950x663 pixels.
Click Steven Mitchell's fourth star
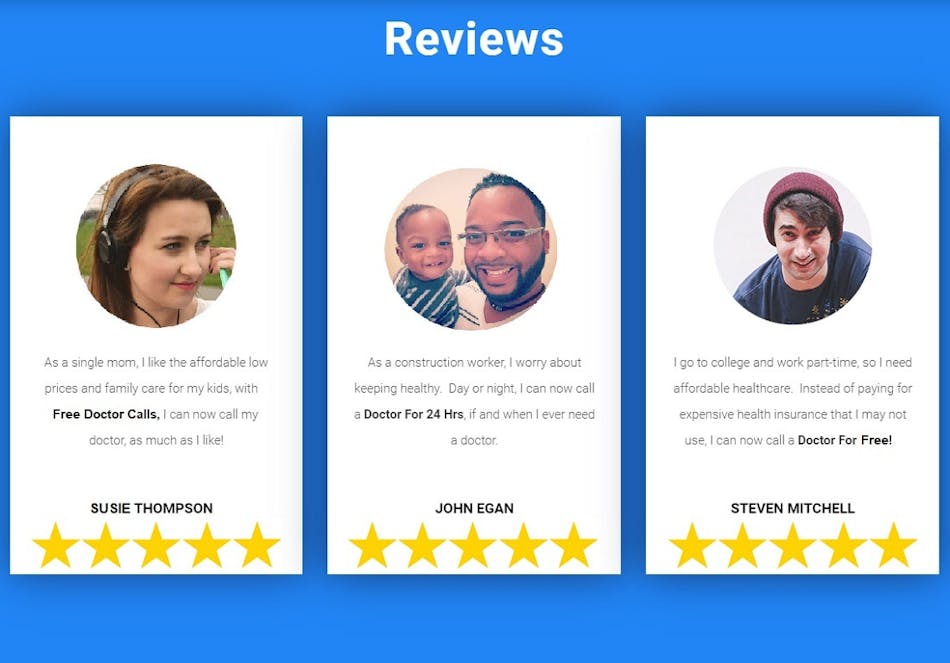pos(843,545)
